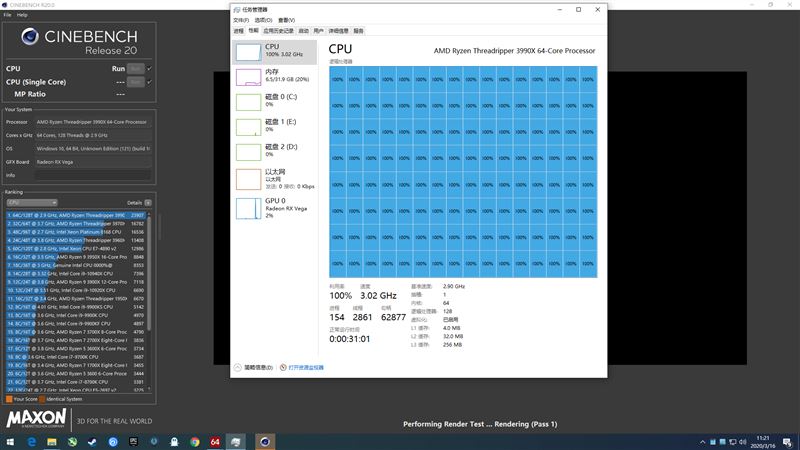Click the Identical System legend swatch

click(42, 399)
